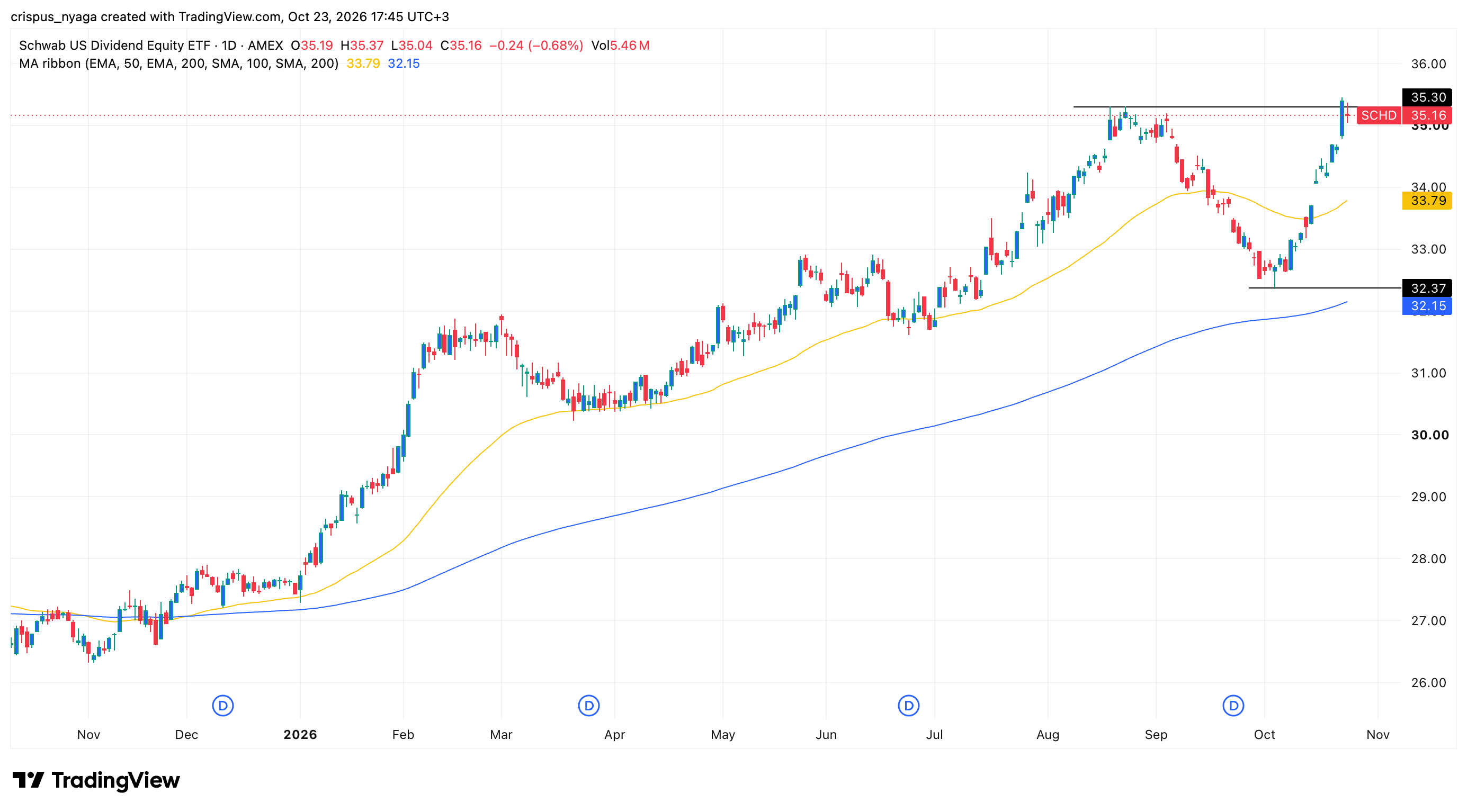Screen dimensions: 1467x812
Task: Click the SCHD price label tag
Action: pos(1378,115)
